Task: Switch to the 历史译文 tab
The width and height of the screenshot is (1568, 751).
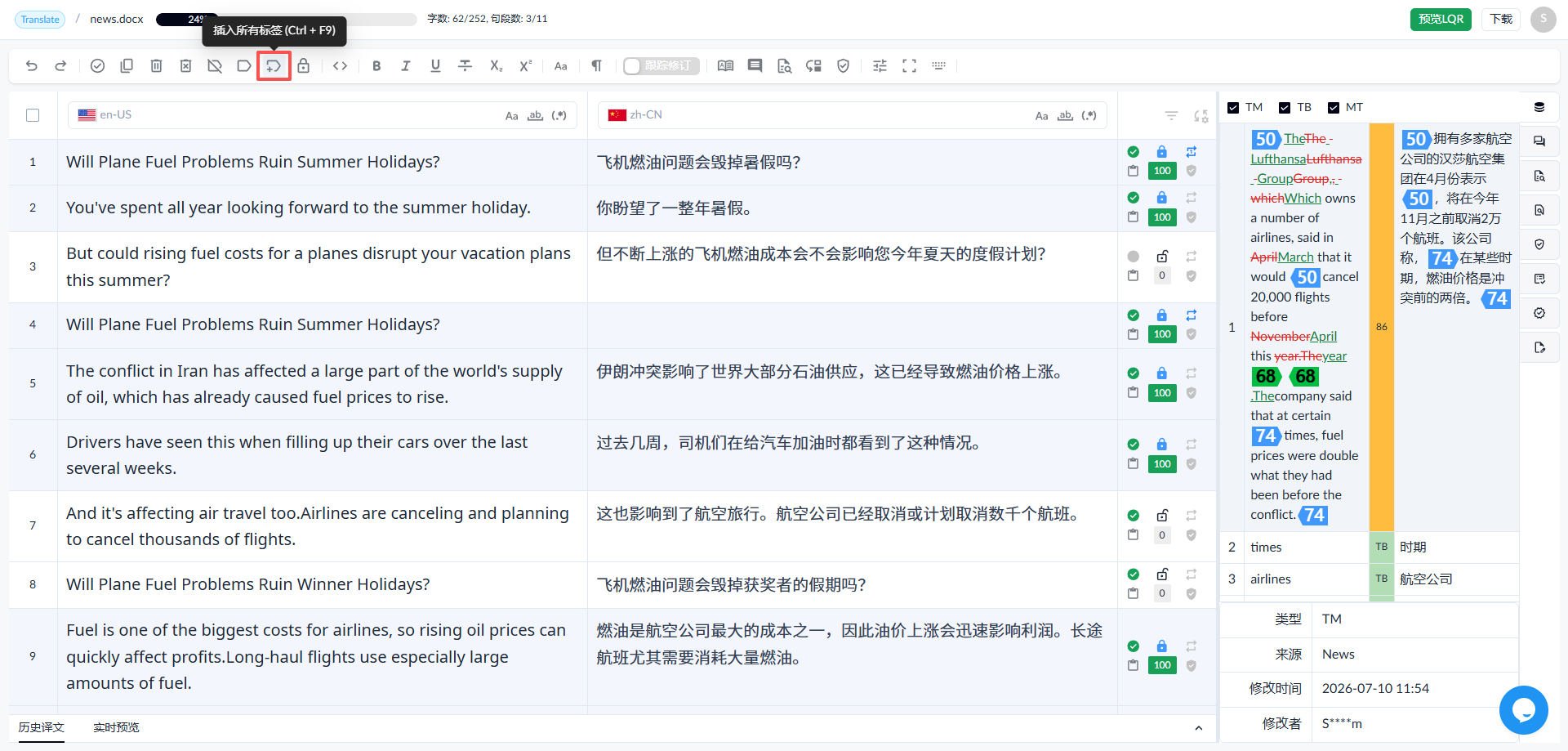Action: click(x=42, y=727)
